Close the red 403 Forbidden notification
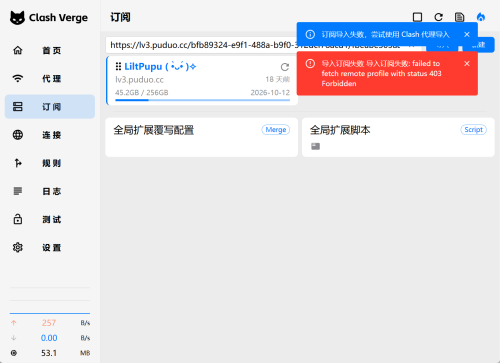The height and width of the screenshot is (363, 500). 467,63
